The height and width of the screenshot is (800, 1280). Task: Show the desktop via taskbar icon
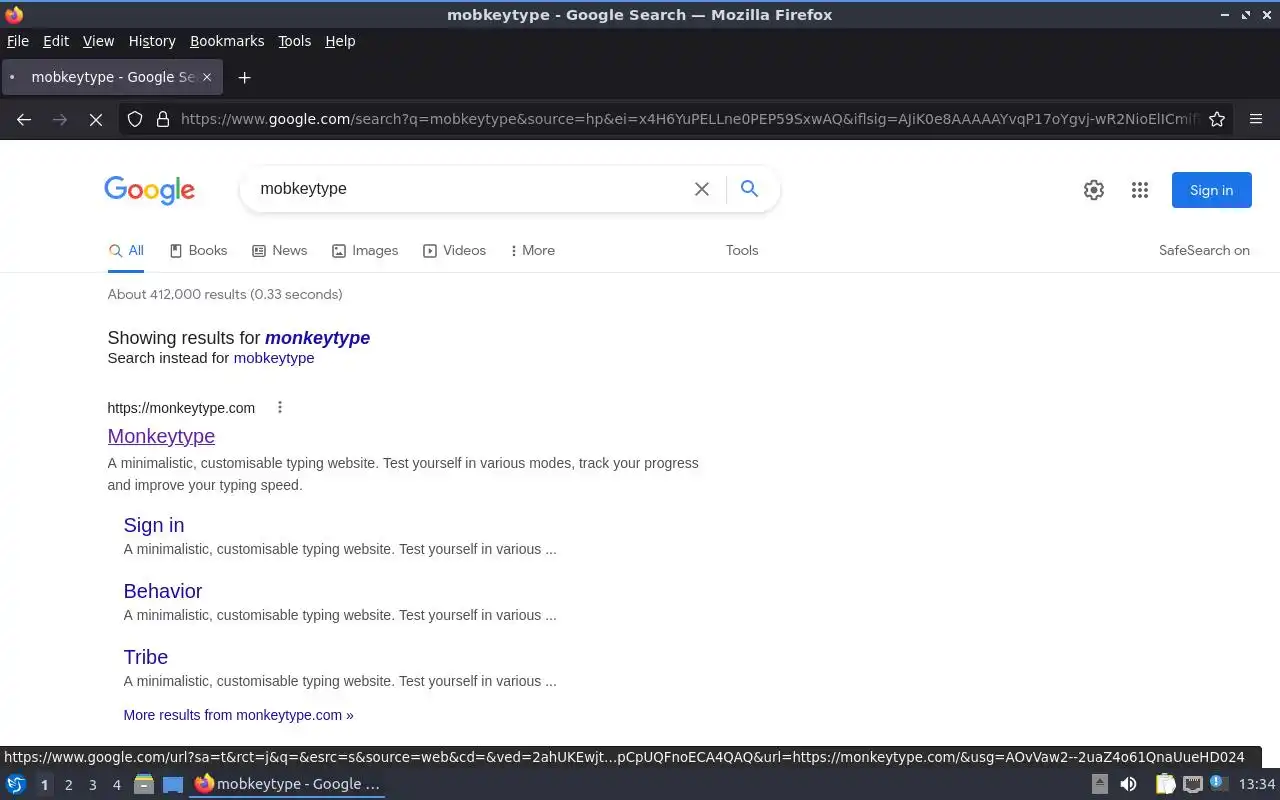pos(173,784)
